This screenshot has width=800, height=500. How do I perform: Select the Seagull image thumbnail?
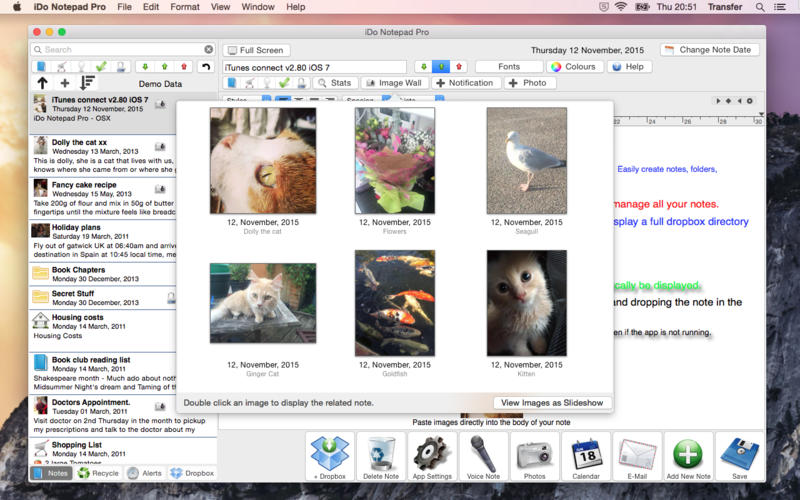(527, 160)
